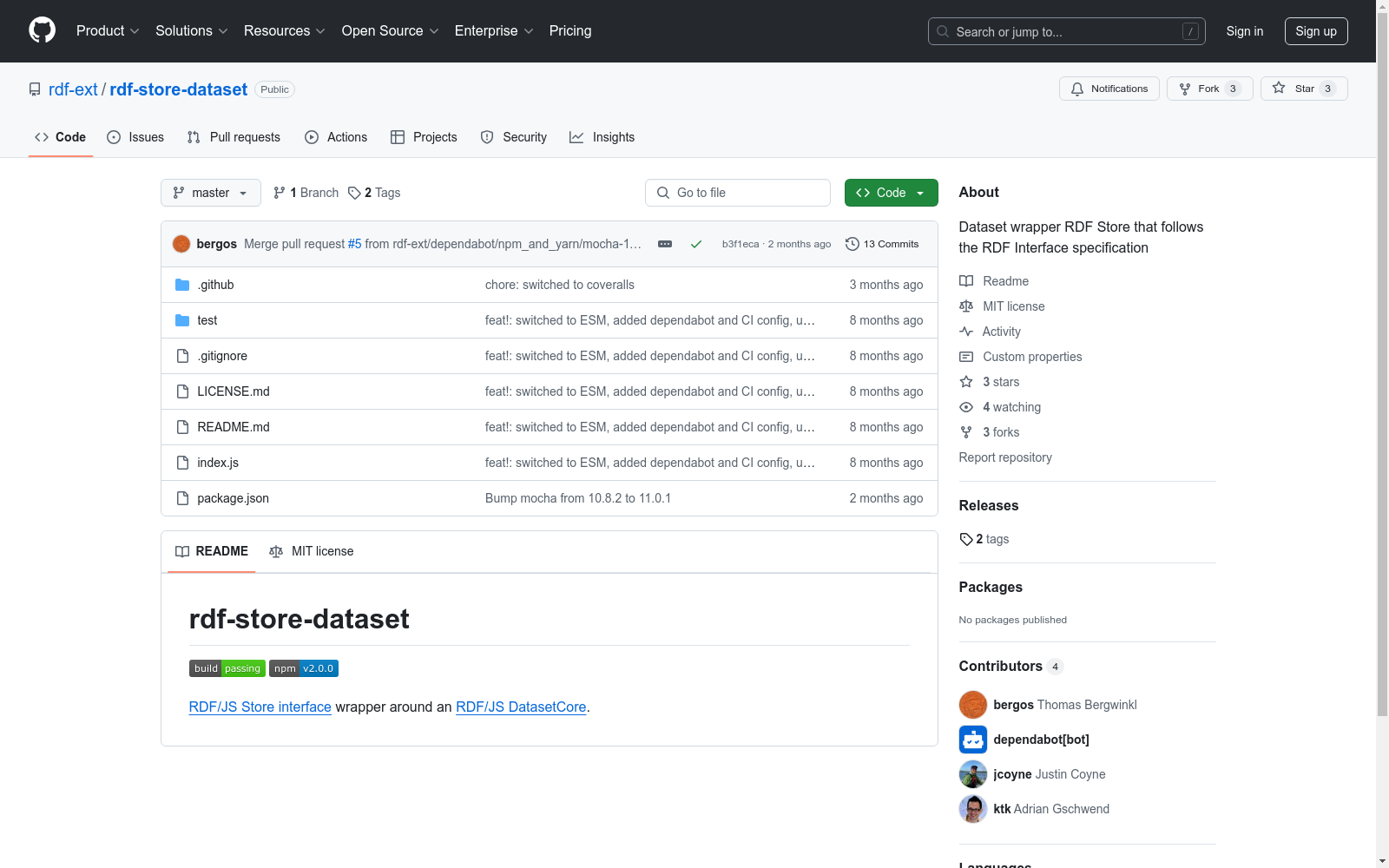This screenshot has width=1389, height=868.
Task: Open the rdf-store-dataset repository link
Action: (x=179, y=89)
